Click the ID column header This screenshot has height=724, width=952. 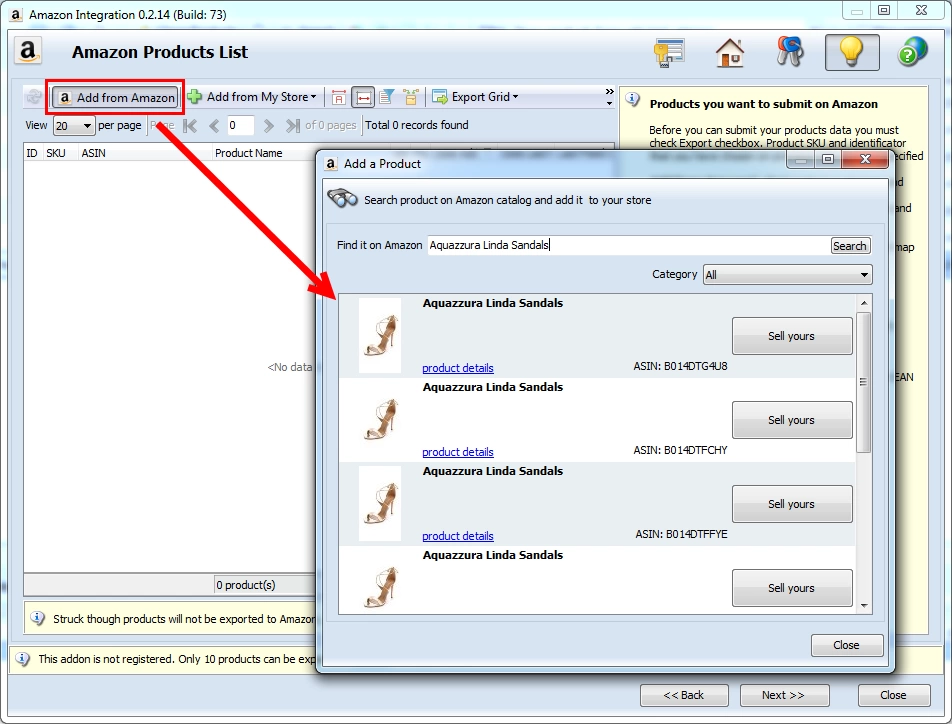[x=32, y=153]
